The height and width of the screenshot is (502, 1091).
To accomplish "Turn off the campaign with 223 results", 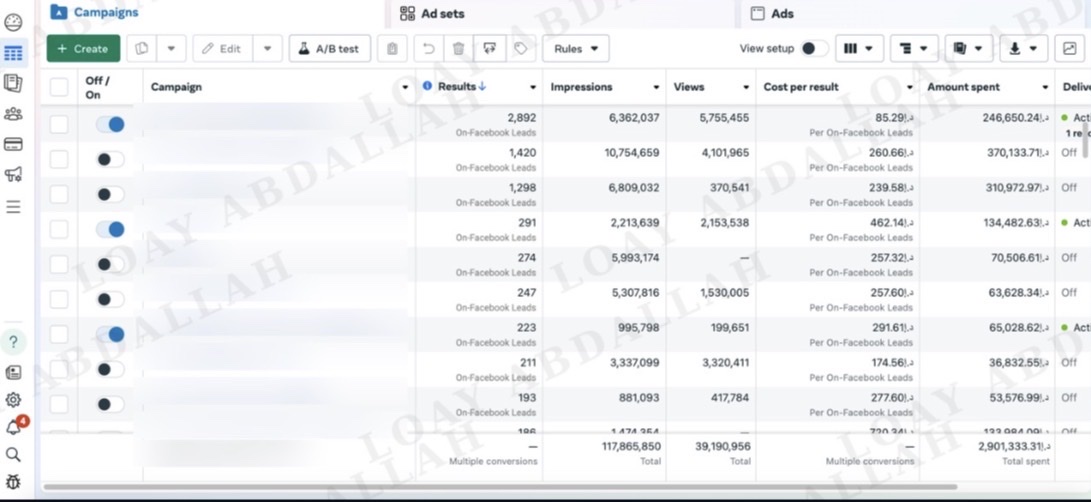I will click(x=110, y=335).
